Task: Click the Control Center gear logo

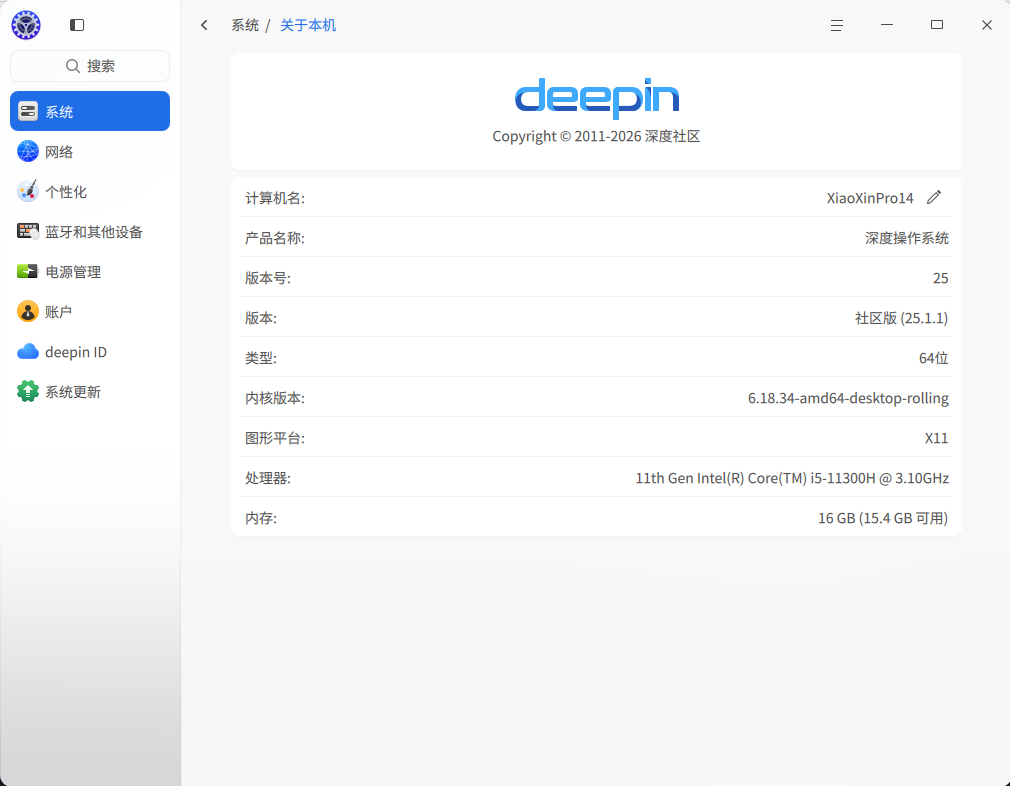Action: coord(26,25)
